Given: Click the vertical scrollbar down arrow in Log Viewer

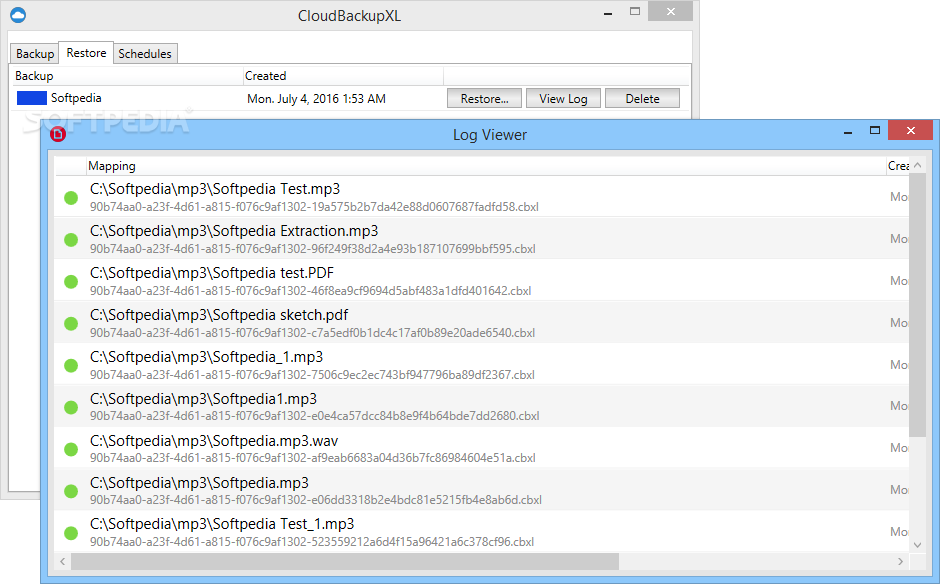Looking at the screenshot, I should pyautogui.click(x=917, y=544).
